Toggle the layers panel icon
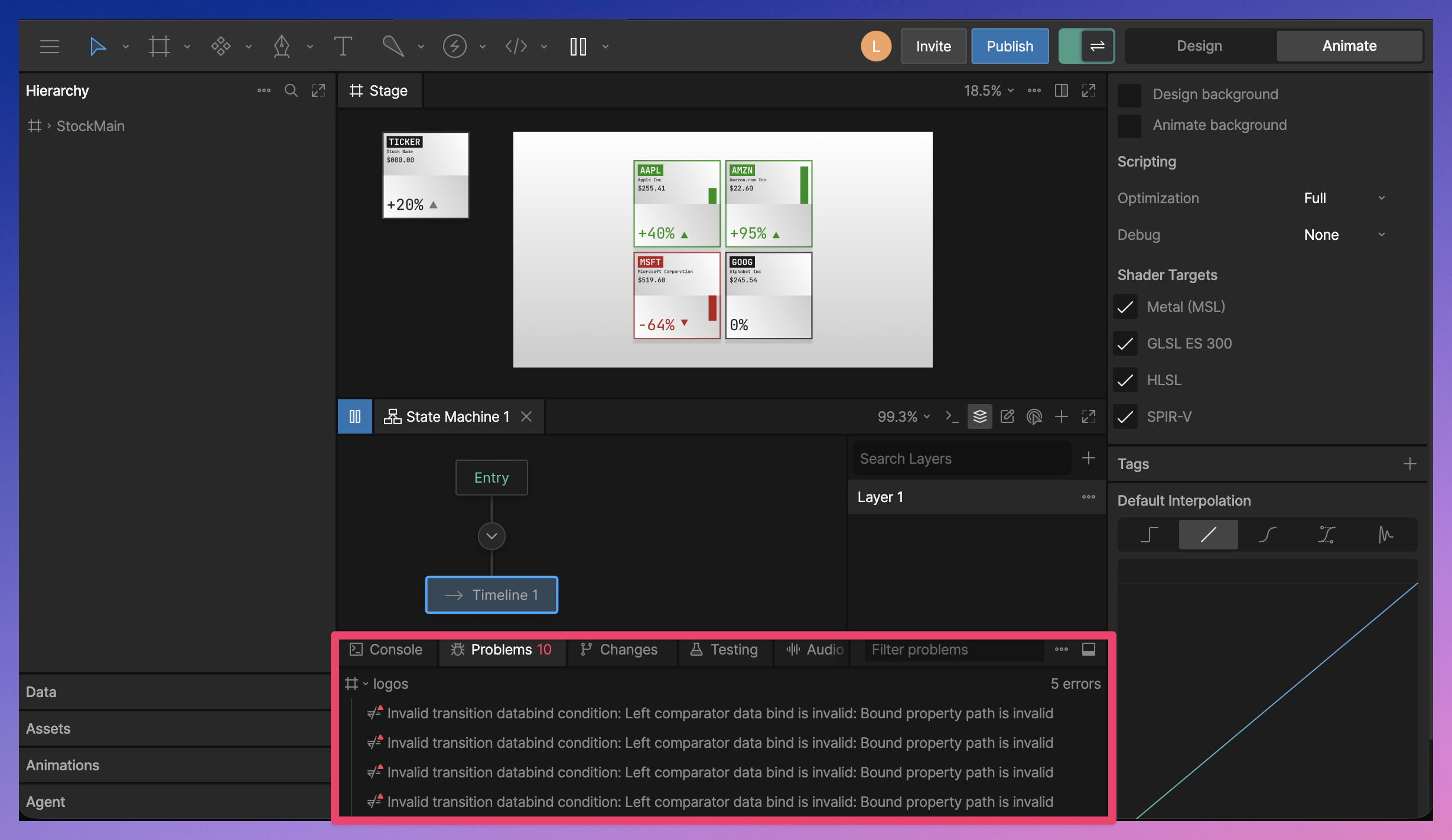This screenshot has height=840, width=1452. pyautogui.click(x=979, y=416)
